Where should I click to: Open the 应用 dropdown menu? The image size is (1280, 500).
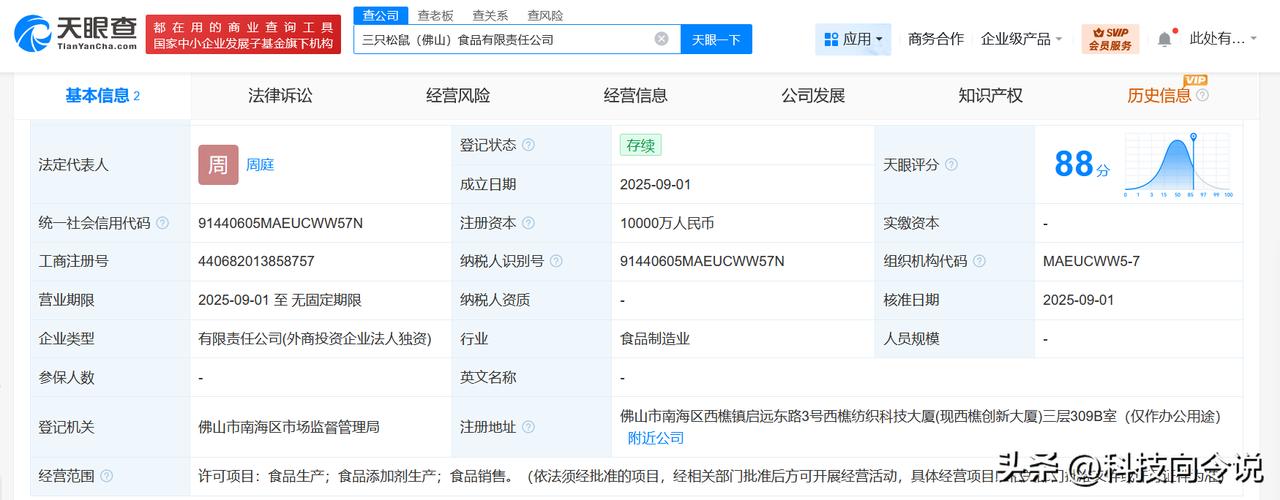tap(852, 39)
